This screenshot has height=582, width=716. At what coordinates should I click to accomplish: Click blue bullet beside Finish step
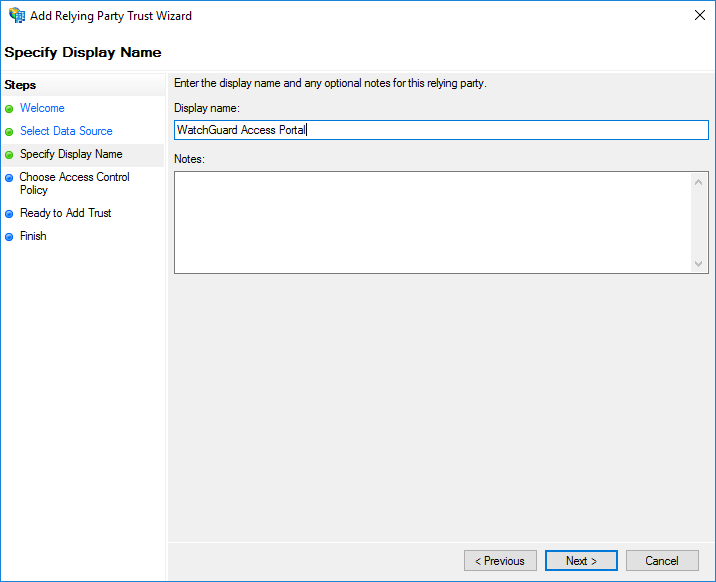click(9, 237)
